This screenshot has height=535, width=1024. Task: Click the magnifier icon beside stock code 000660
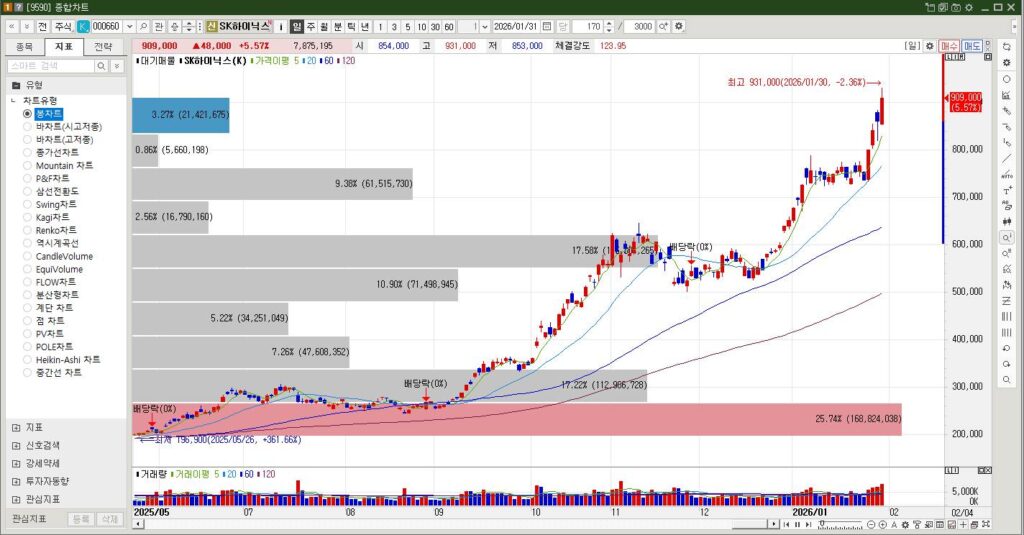click(x=144, y=26)
